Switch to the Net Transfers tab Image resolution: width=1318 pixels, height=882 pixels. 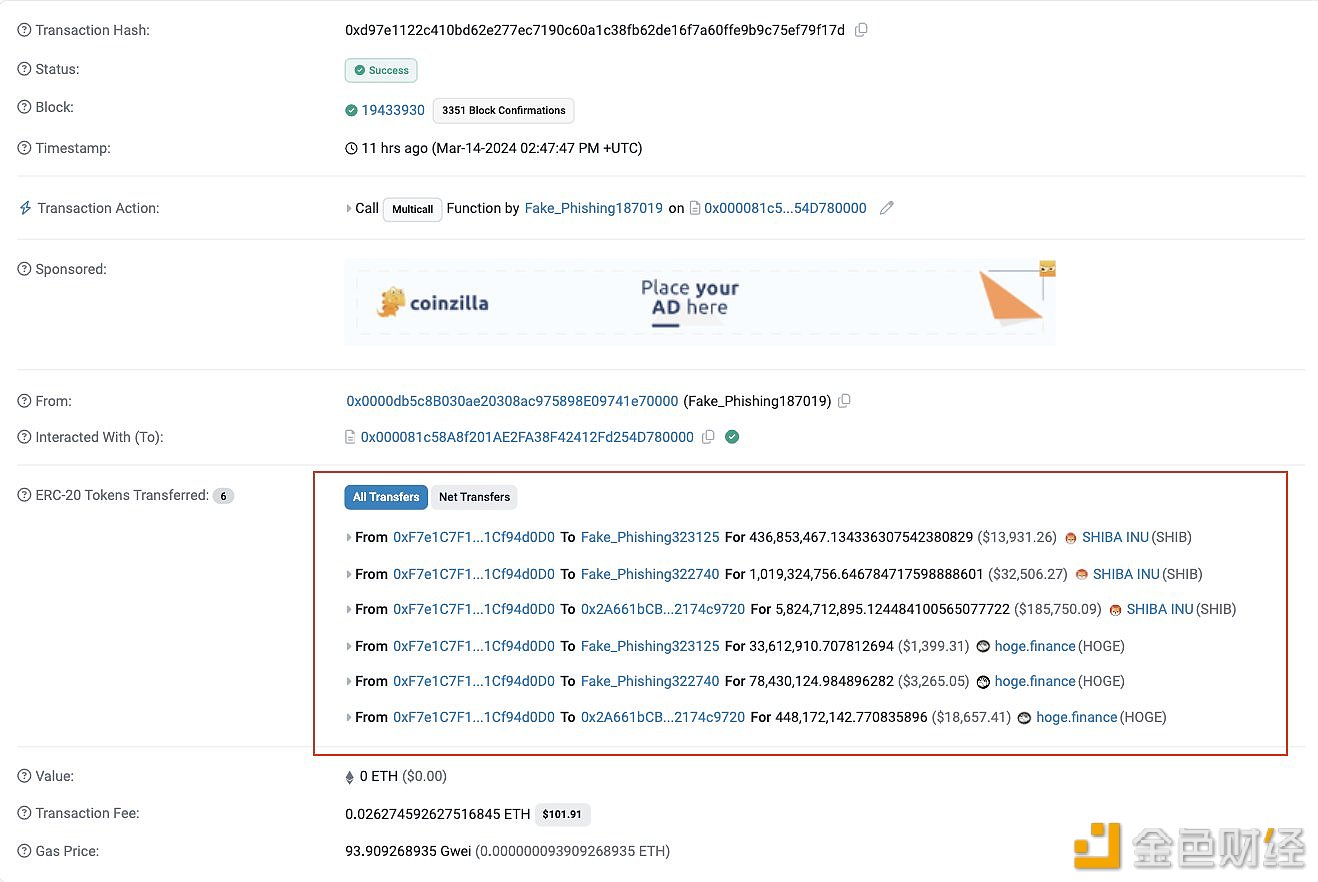(474, 497)
